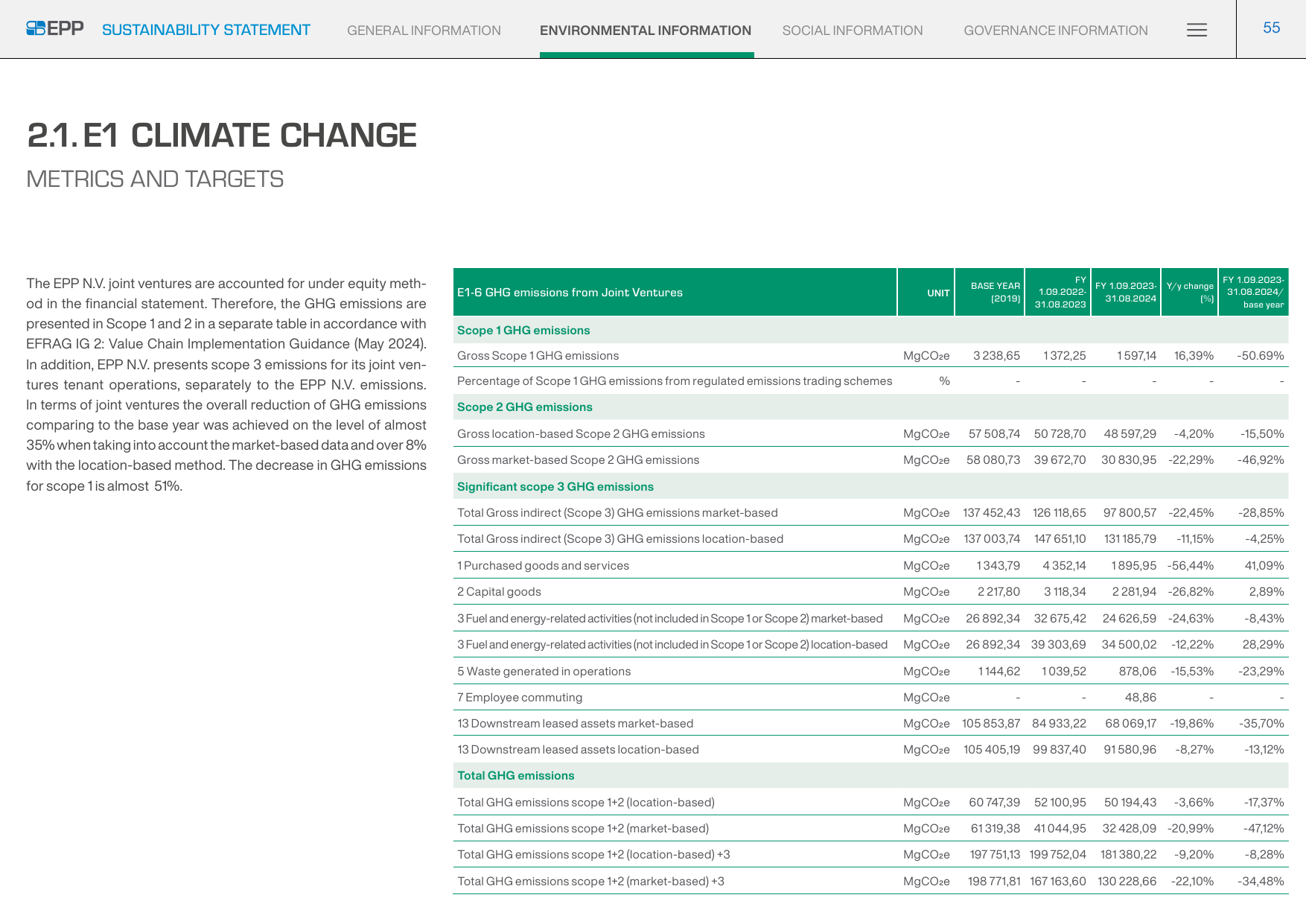Switch to General Information tab
This screenshot has width=1306, height=924.
pyautogui.click(x=424, y=31)
